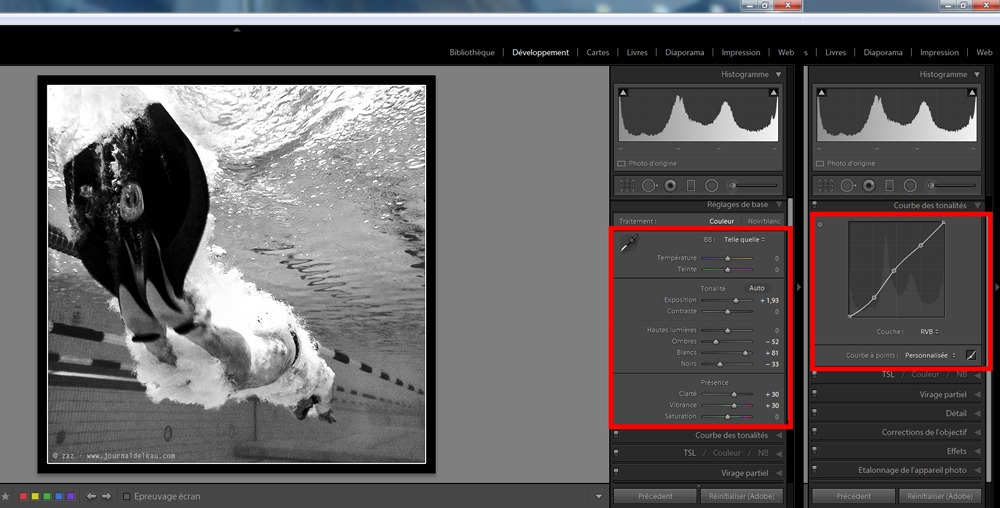Image resolution: width=1000 pixels, height=508 pixels.
Task: Open the Couche RVB channel dropdown
Action: click(929, 332)
